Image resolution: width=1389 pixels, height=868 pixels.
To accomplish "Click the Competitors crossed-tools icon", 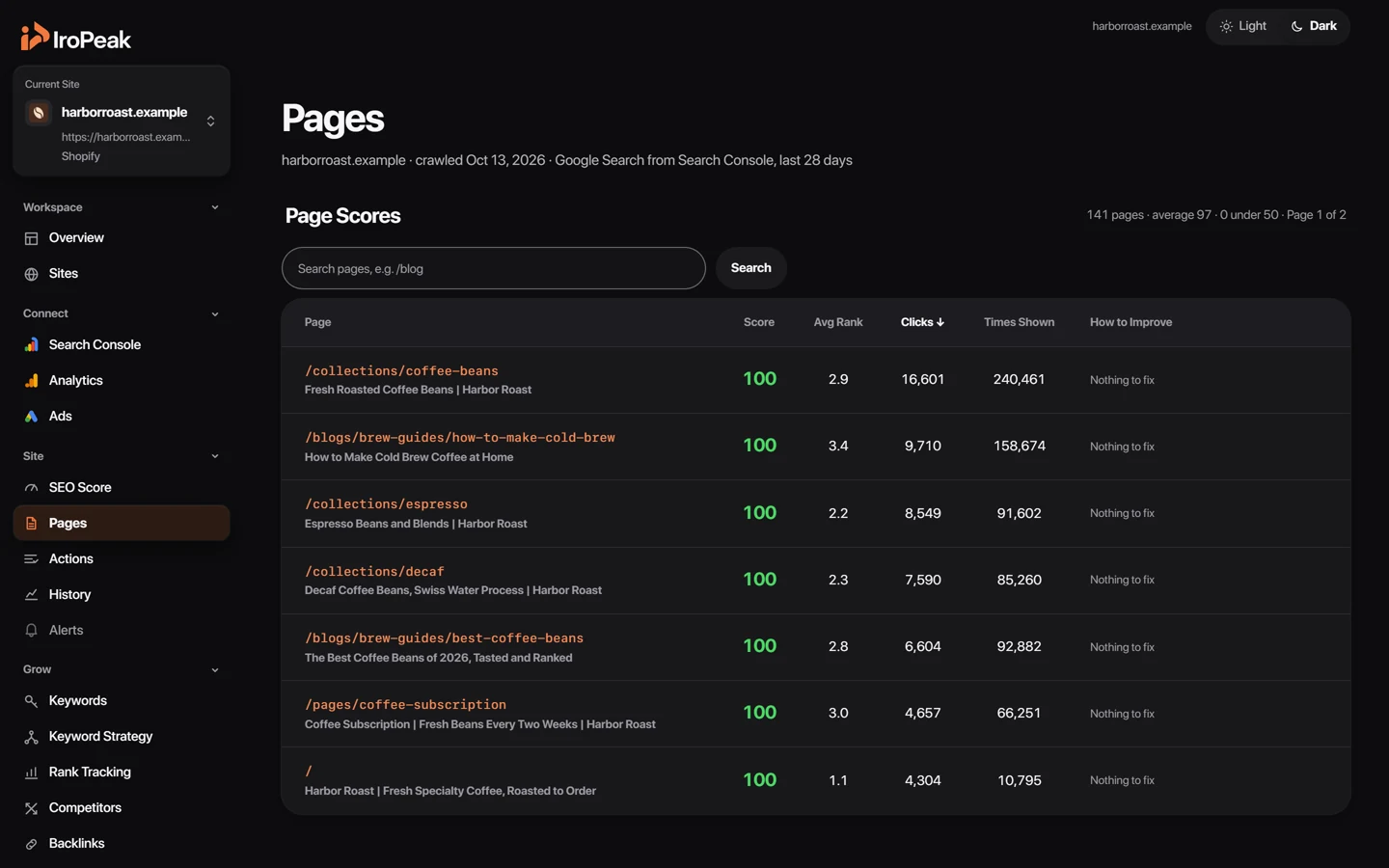I will tap(31, 808).
